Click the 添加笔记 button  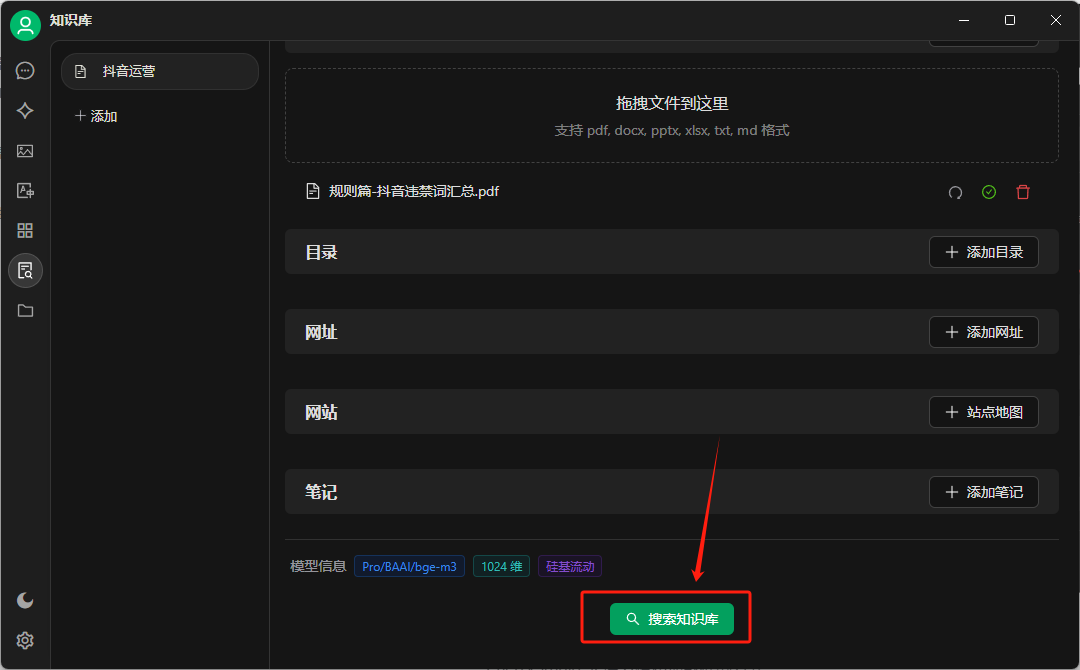pos(983,492)
